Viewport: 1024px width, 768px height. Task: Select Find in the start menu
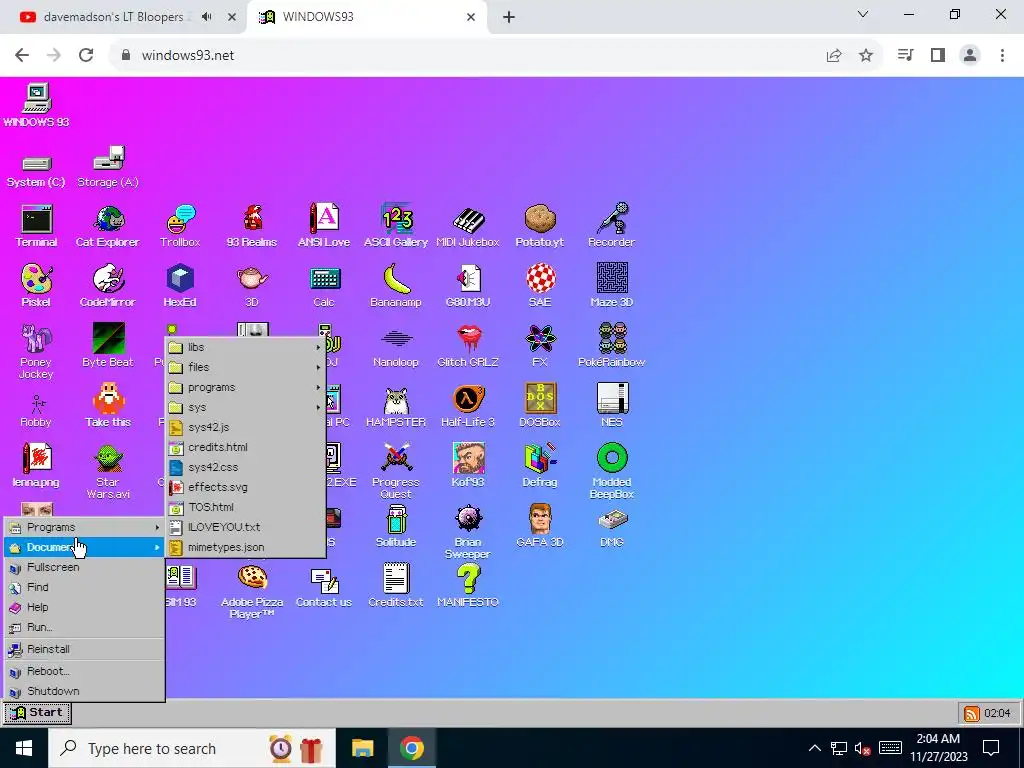pyautogui.click(x=84, y=587)
